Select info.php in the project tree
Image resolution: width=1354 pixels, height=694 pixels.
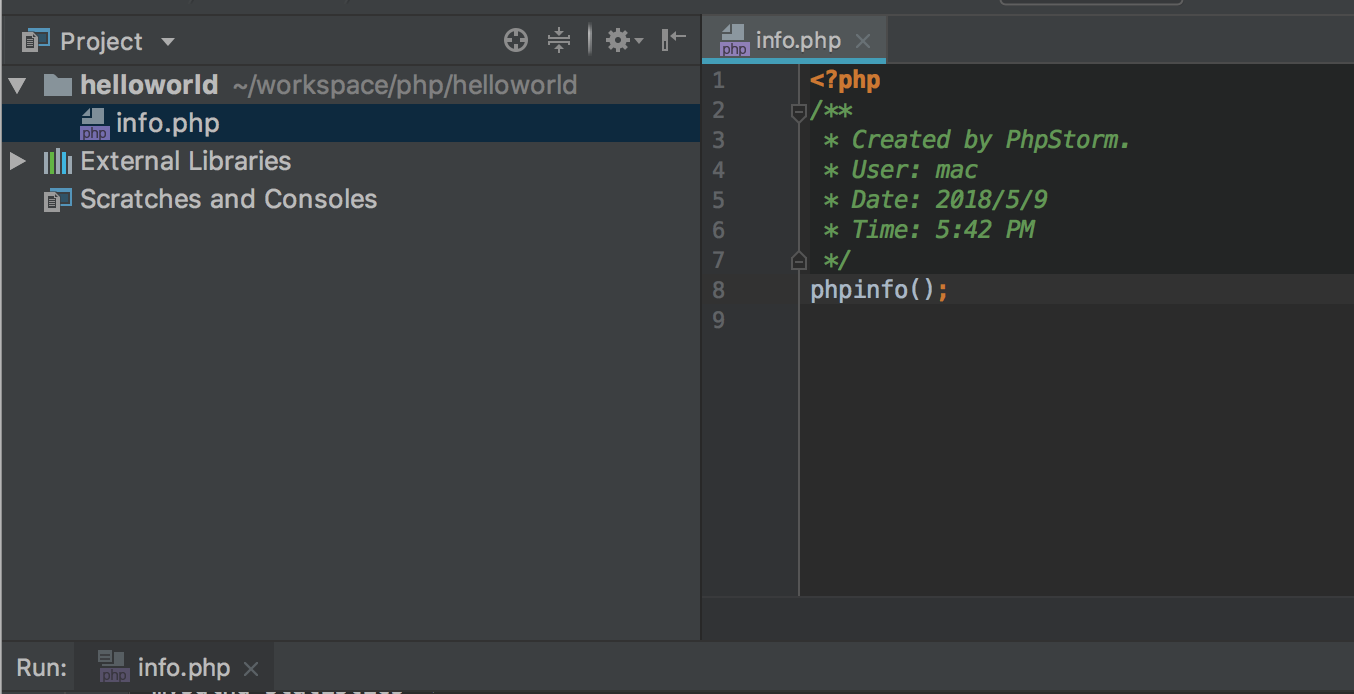[167, 124]
